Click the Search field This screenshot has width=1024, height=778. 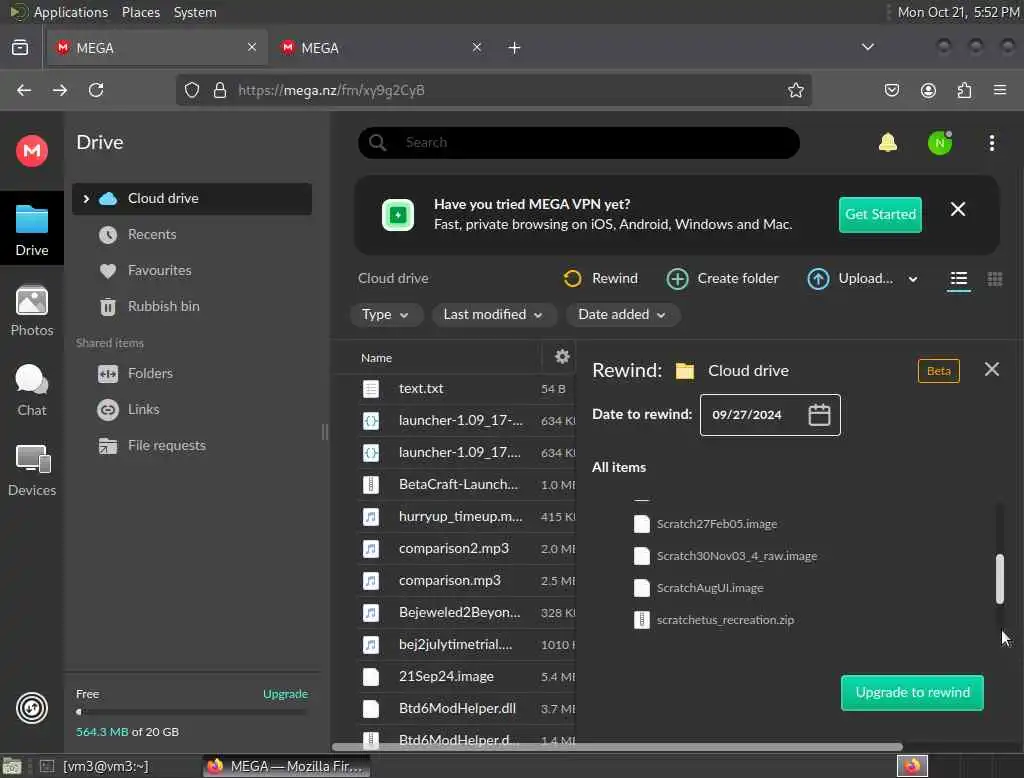click(579, 142)
